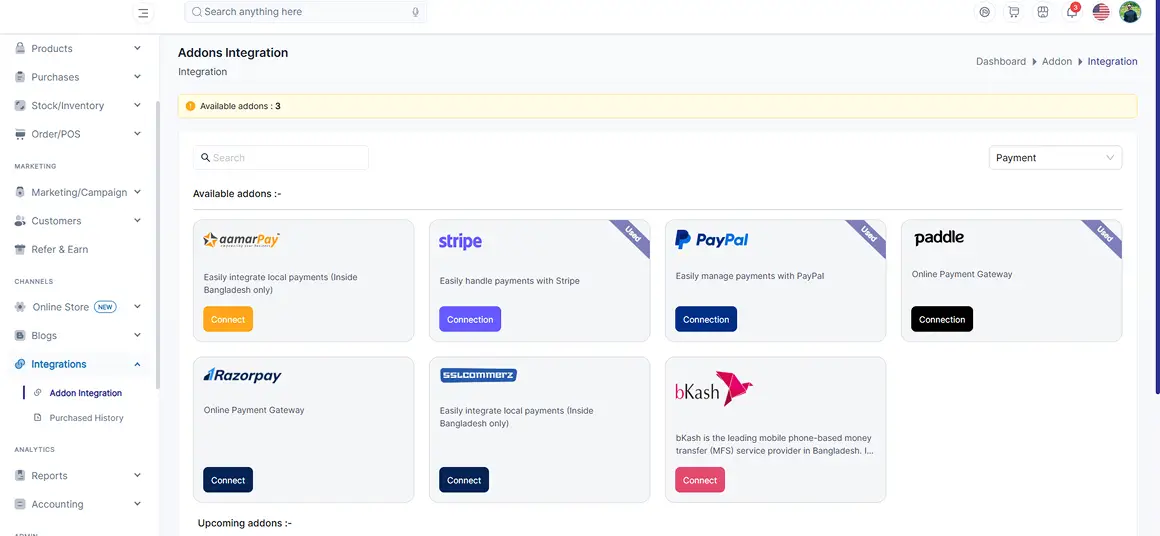This screenshot has width=1160, height=536.
Task: Click the circular icon left of the cart
Action: 984,12
